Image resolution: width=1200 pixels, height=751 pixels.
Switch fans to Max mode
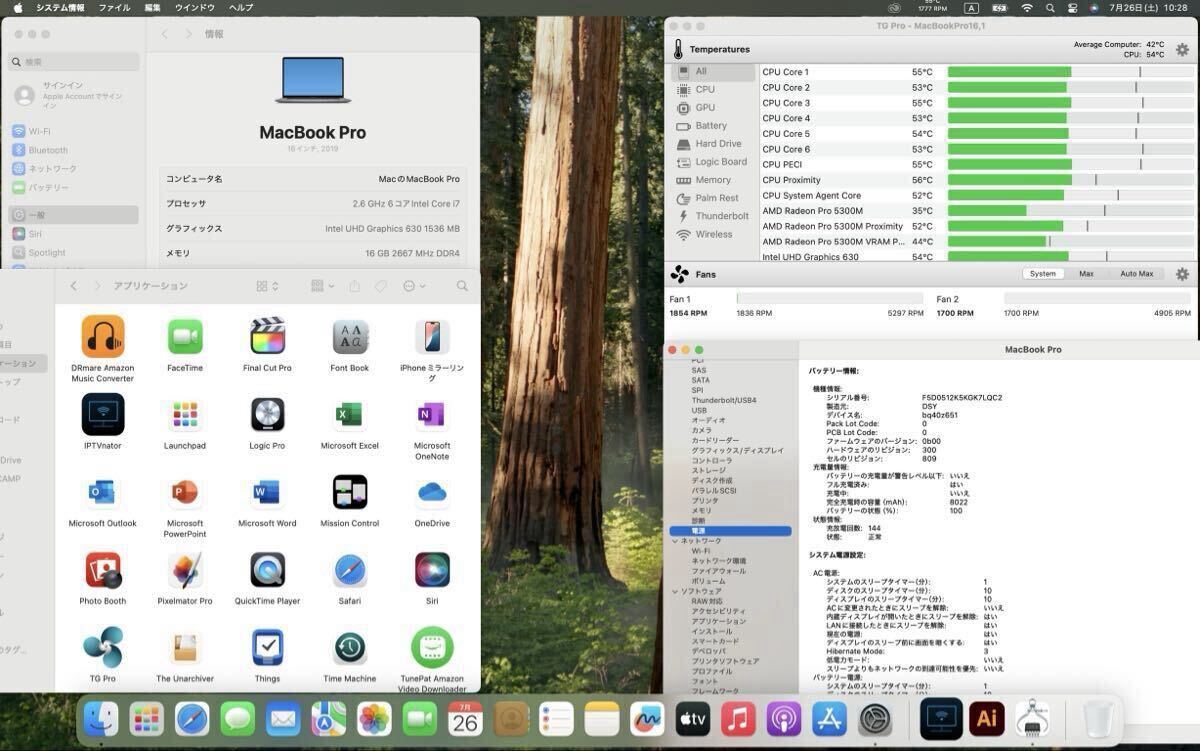pos(1085,274)
